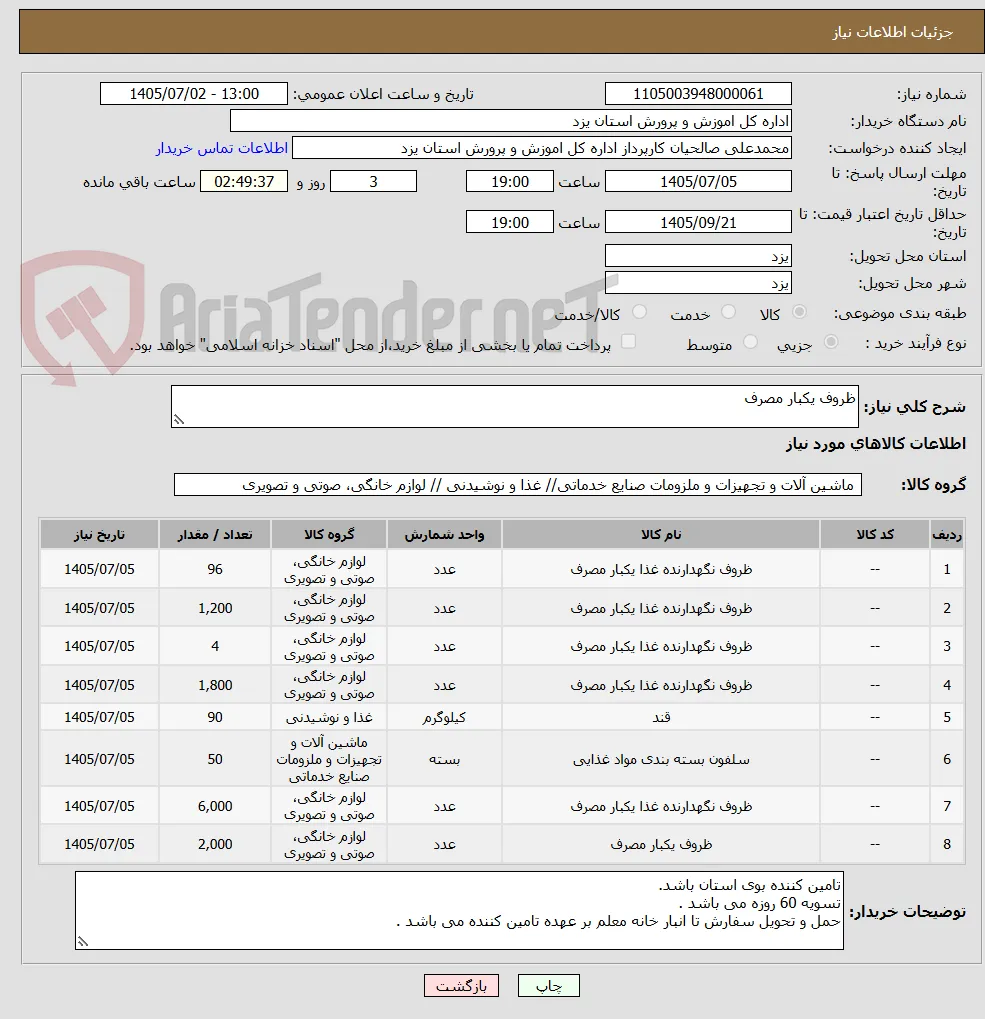
Task: Click the کد کالا column header
Action: pyautogui.click(x=875, y=534)
